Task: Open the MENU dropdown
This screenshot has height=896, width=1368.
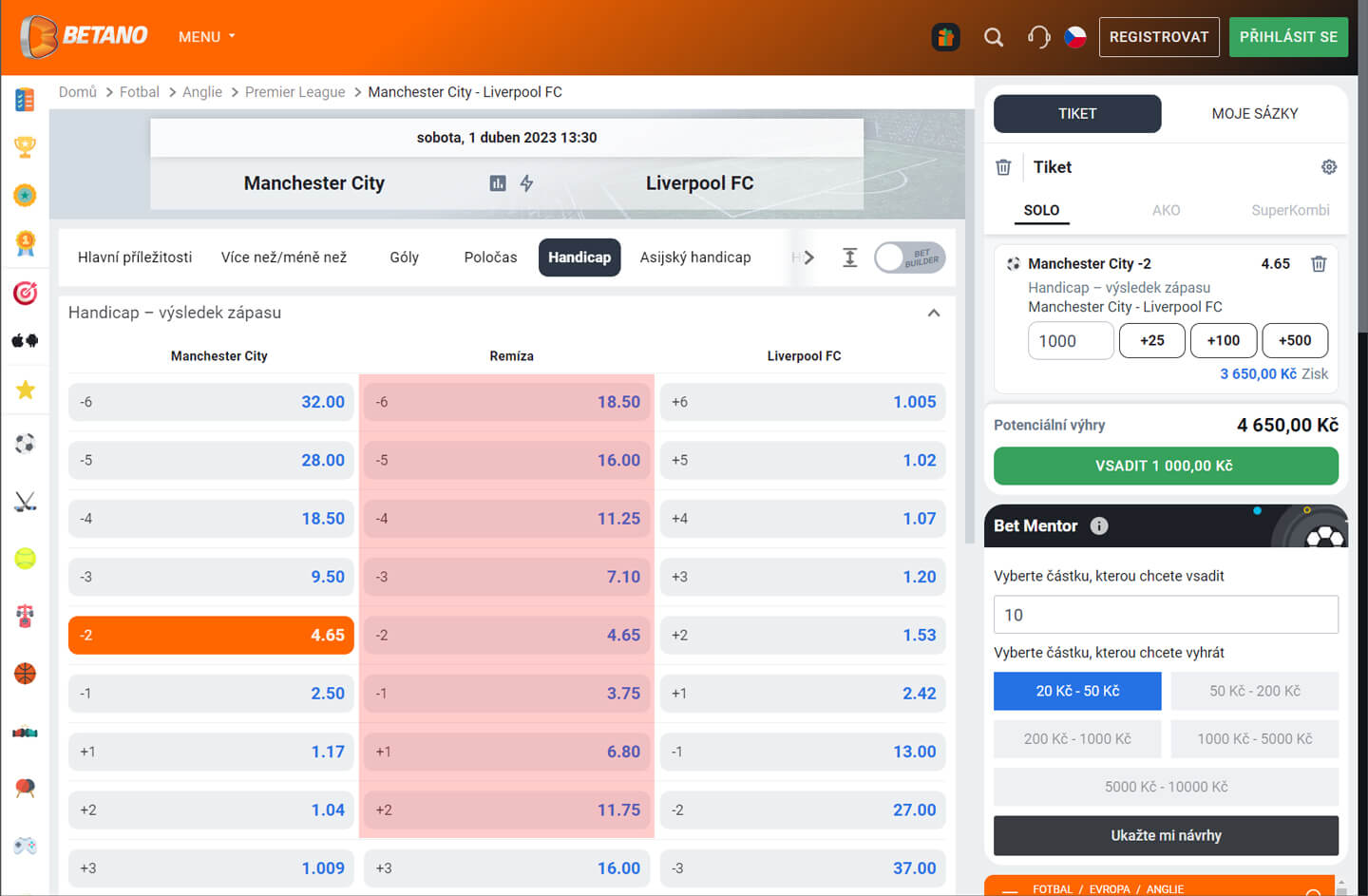Action: point(206,37)
